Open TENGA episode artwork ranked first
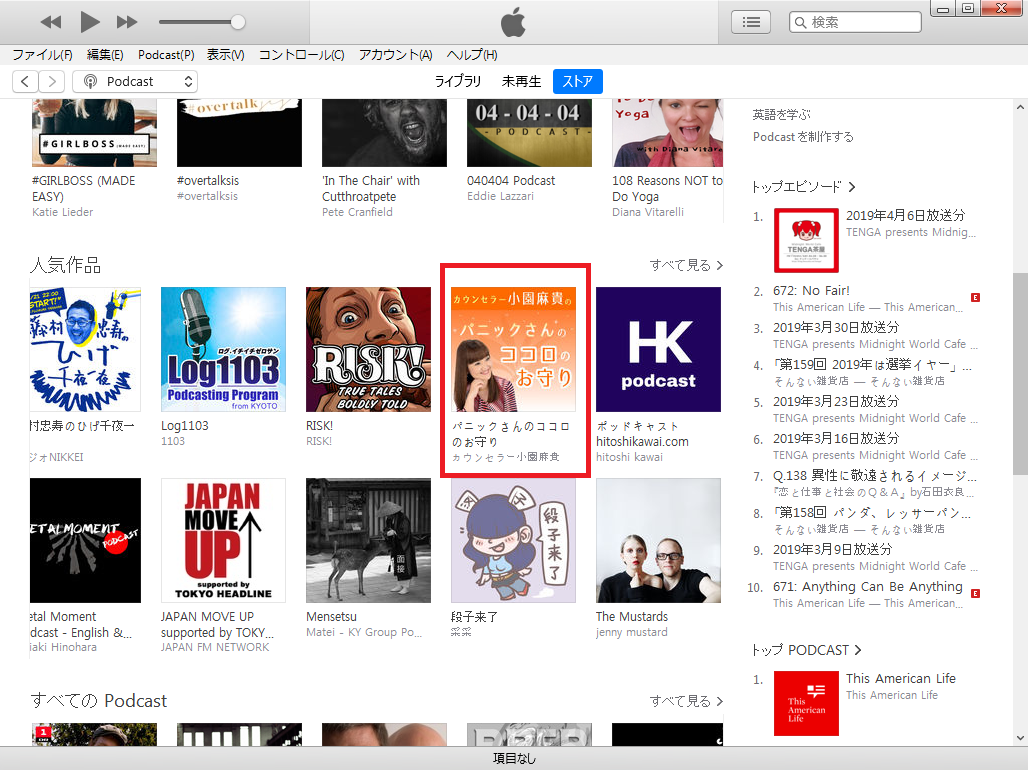The width and height of the screenshot is (1028, 770). coord(806,241)
